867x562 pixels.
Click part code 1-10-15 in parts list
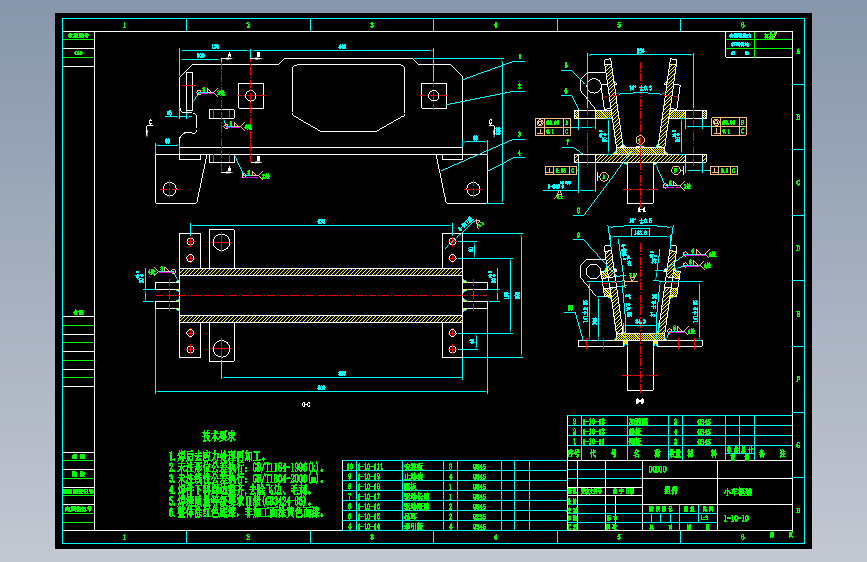tap(369, 517)
